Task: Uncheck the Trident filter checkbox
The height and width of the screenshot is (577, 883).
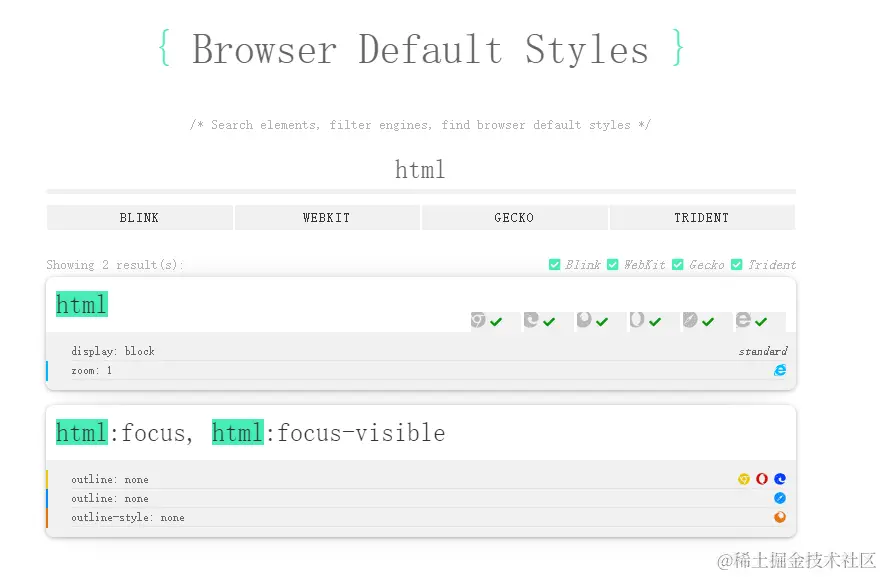Action: click(737, 265)
